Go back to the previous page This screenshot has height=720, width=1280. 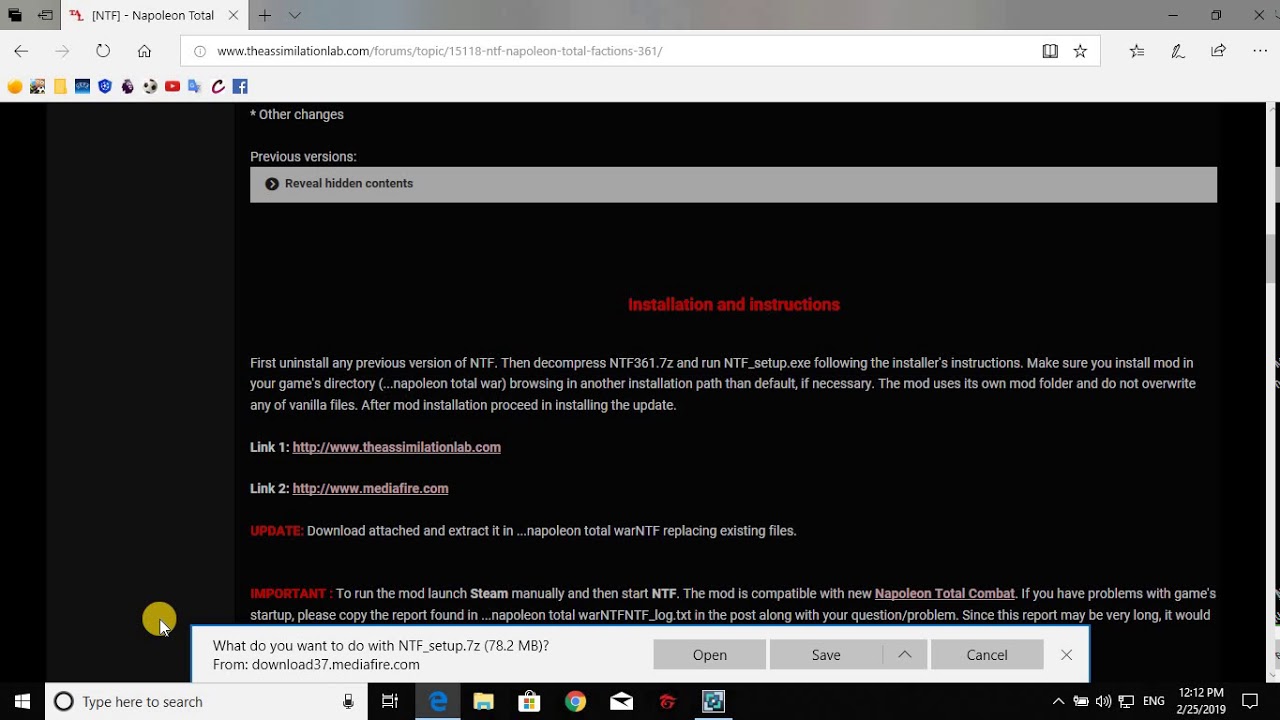pos(21,51)
